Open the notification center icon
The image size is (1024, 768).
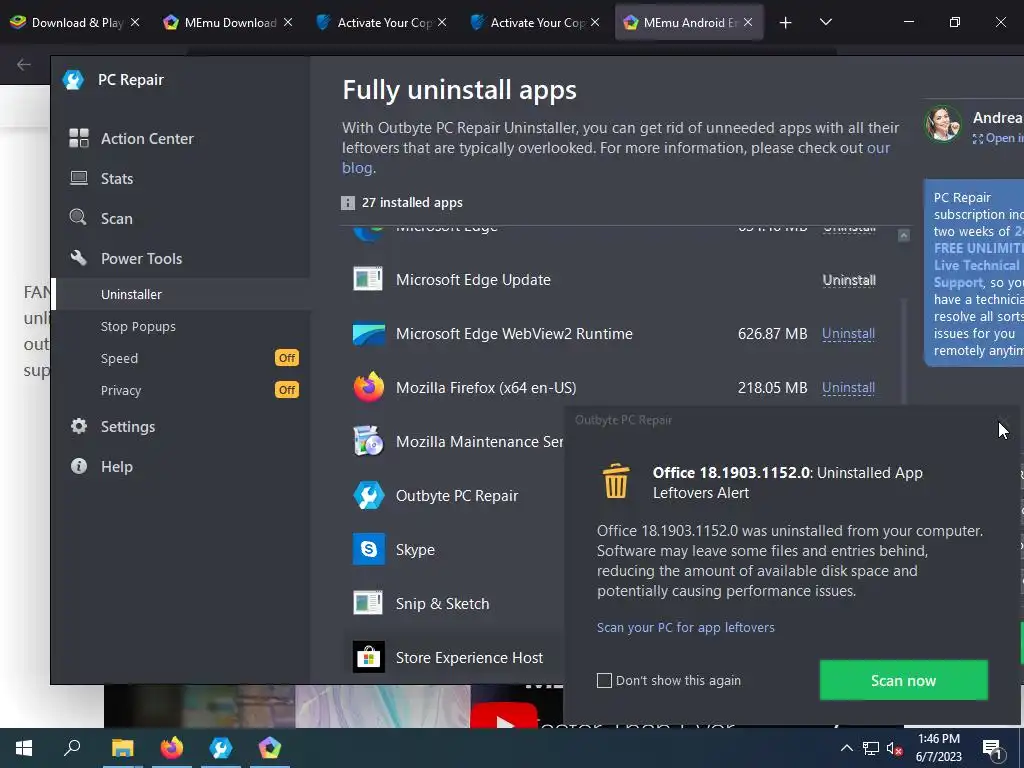coord(991,748)
